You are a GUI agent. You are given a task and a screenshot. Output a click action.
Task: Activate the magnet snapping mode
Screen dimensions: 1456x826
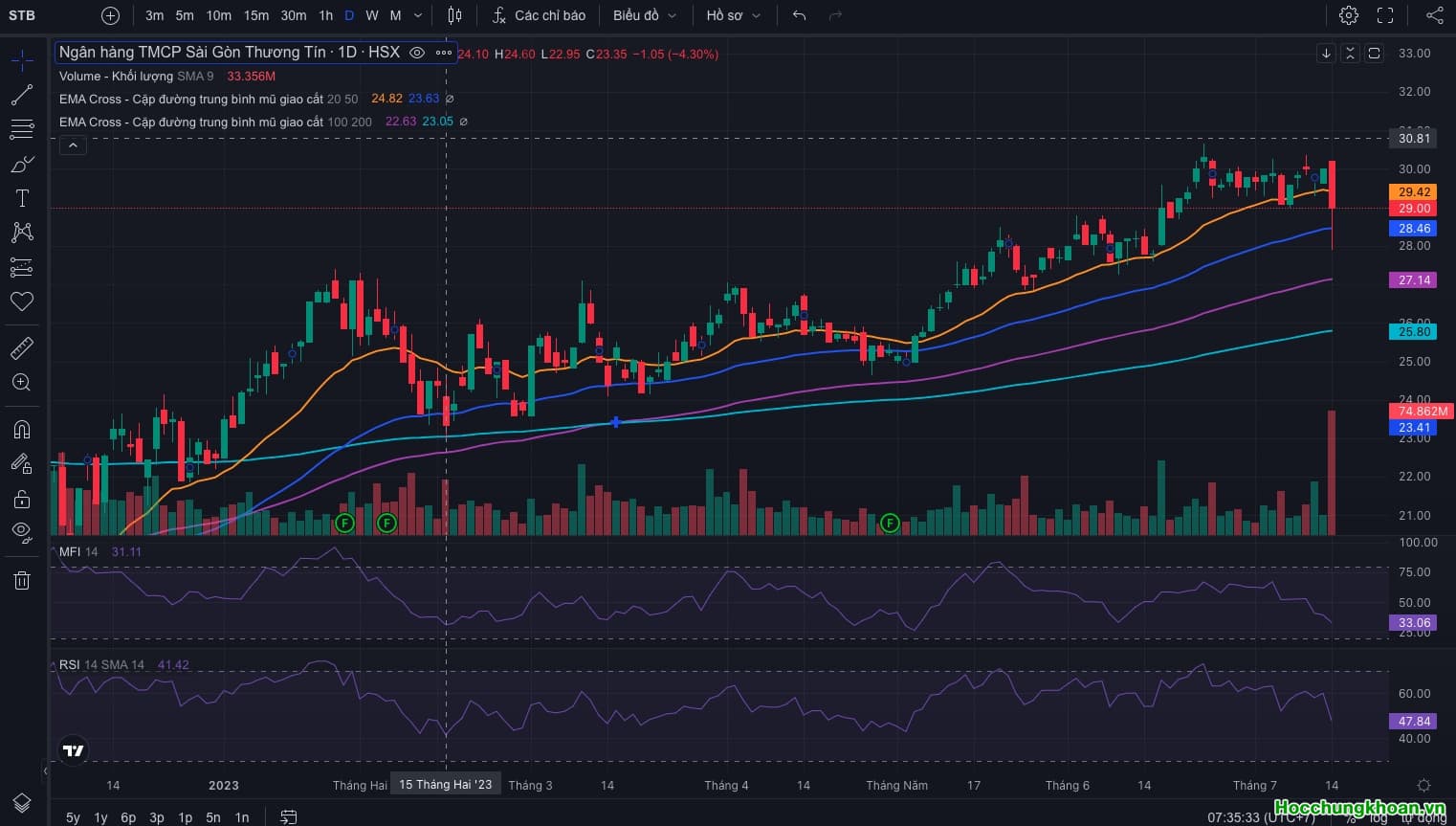22,429
